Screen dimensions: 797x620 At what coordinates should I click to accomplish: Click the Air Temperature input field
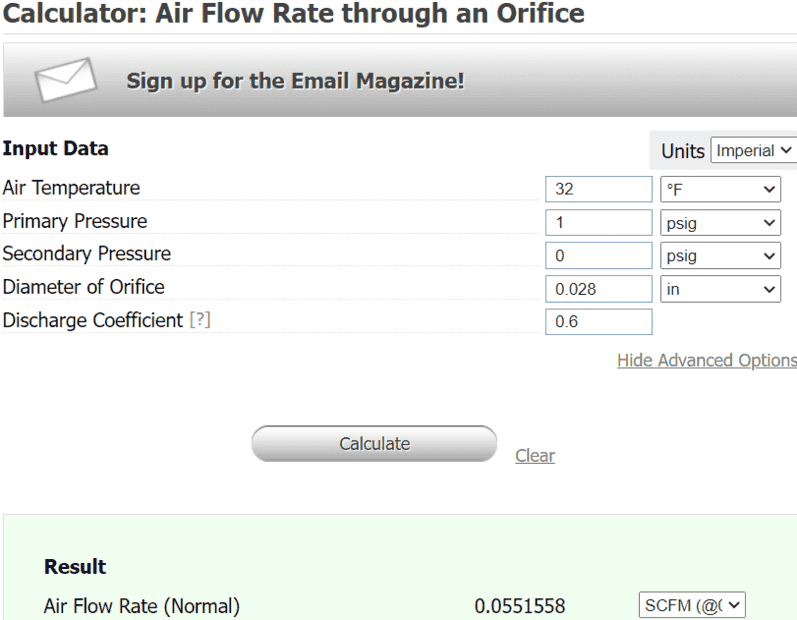pos(598,189)
